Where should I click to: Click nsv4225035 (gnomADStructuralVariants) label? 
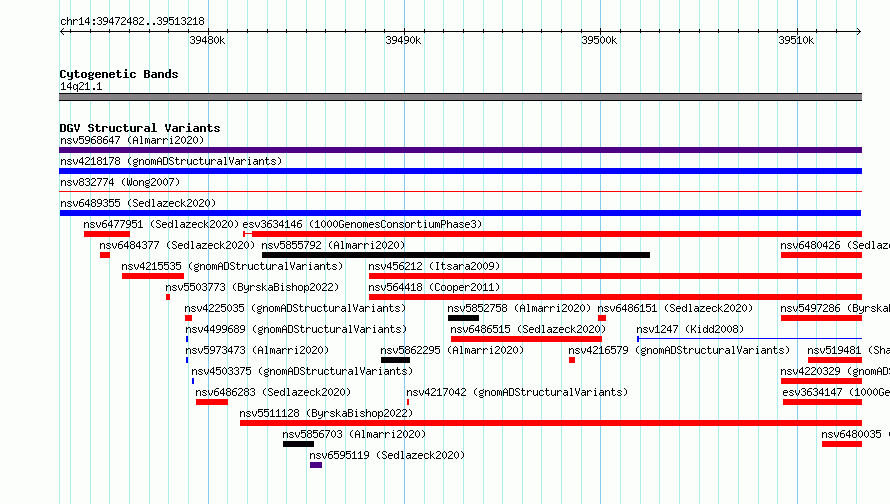tap(295, 308)
